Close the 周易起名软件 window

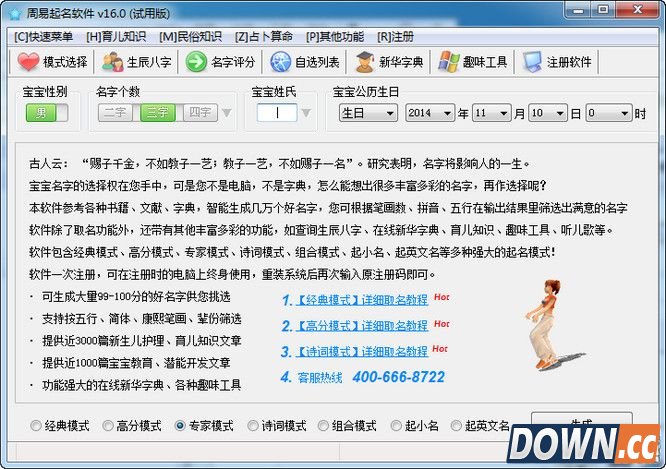tap(637, 10)
